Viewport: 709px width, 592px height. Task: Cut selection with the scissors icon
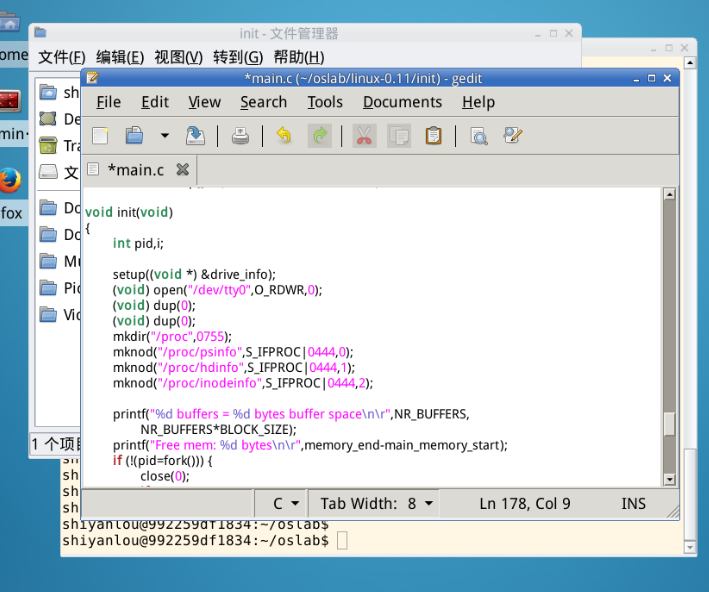pyautogui.click(x=364, y=136)
